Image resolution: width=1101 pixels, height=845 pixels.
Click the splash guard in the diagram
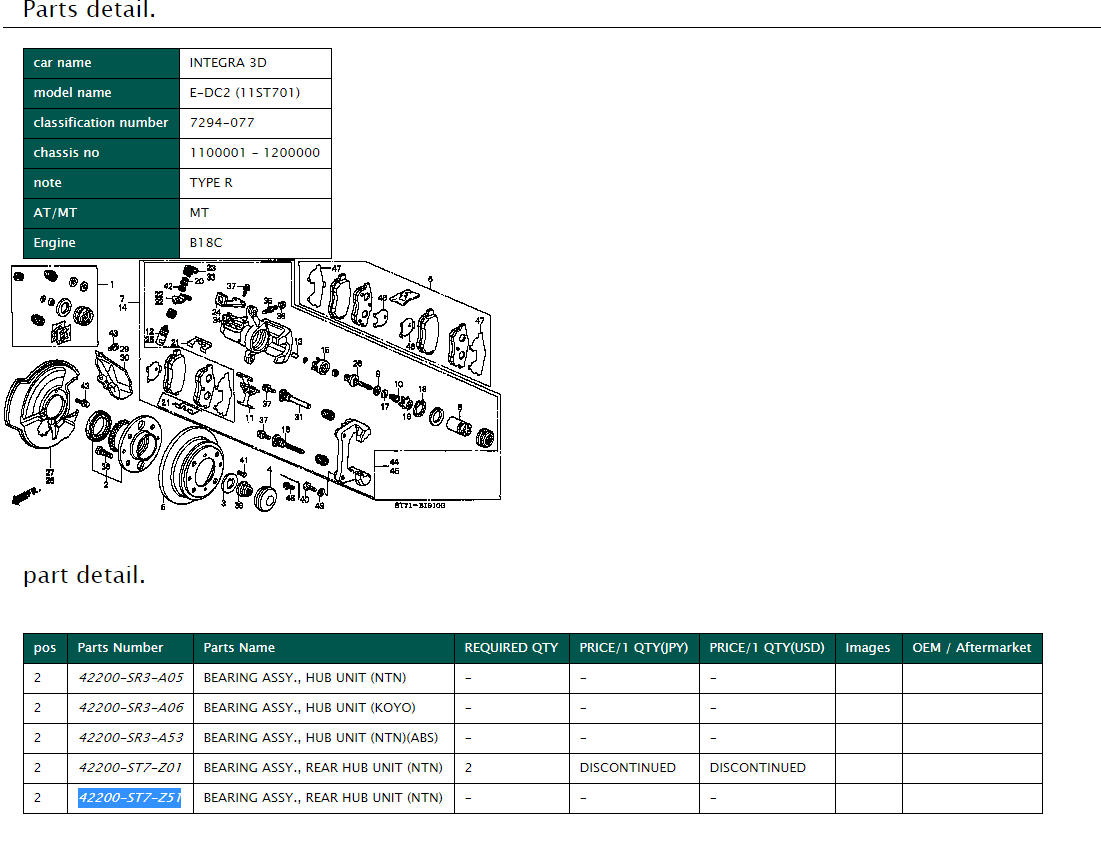point(40,420)
